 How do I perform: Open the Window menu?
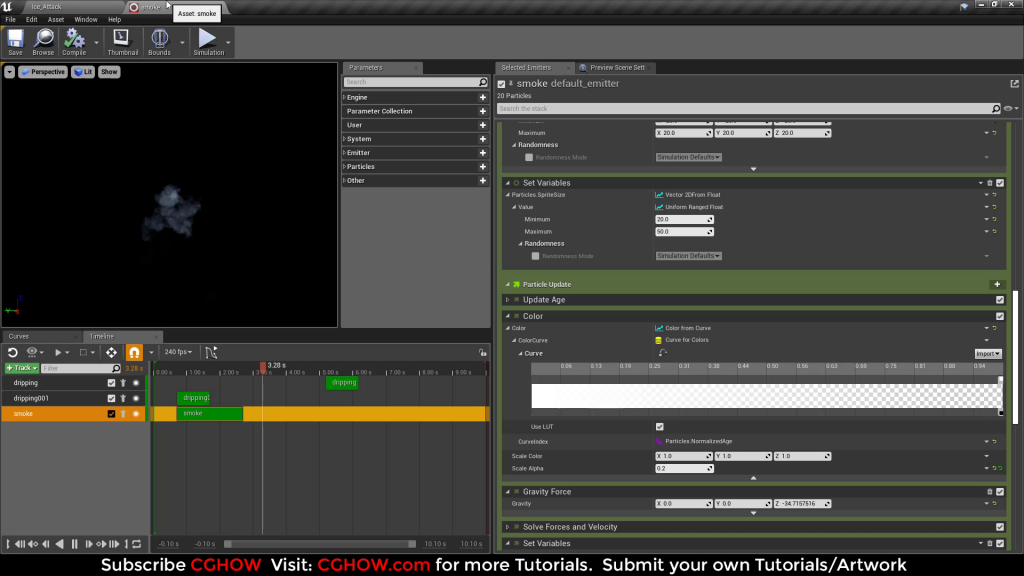pyautogui.click(x=86, y=20)
